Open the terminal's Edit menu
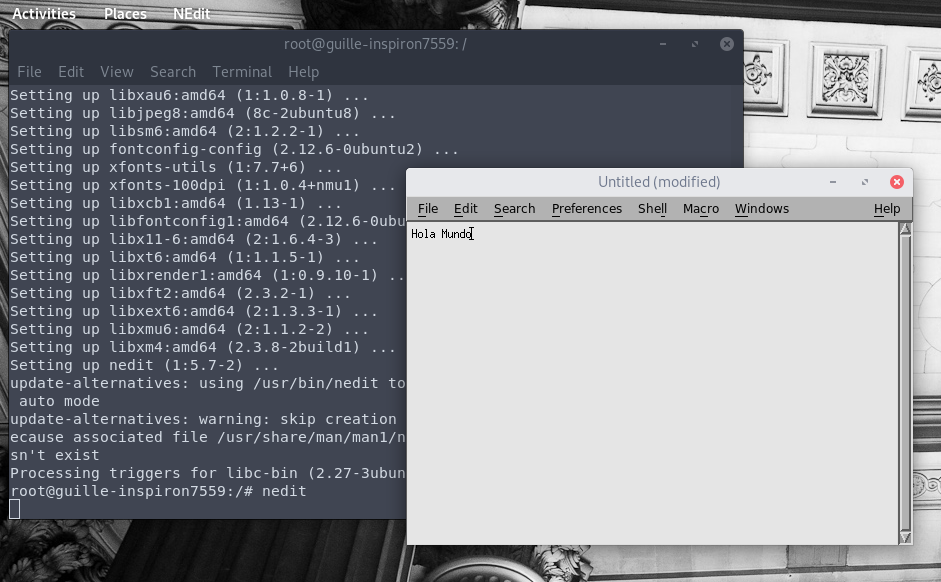 [x=71, y=72]
